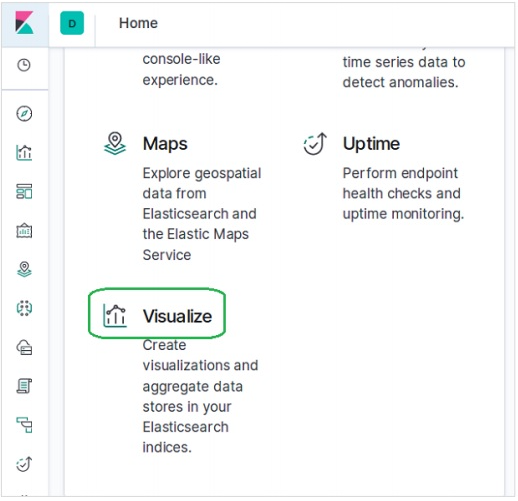518x501 pixels.
Task: Open Visualize from the sidebar chart icon
Action: pyautogui.click(x=24, y=153)
